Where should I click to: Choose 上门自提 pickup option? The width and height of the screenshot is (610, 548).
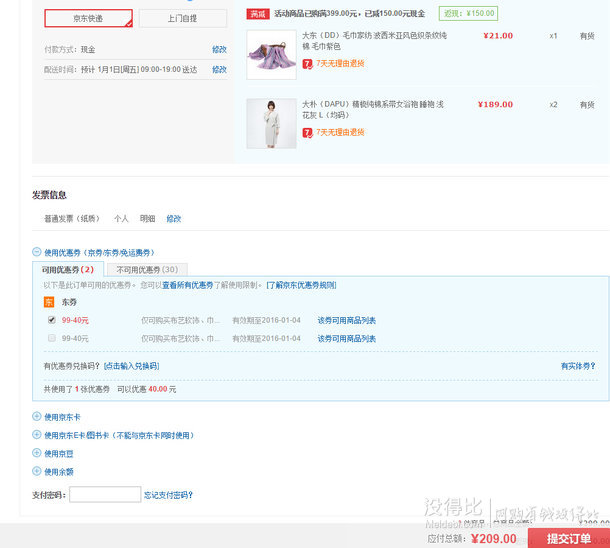[x=182, y=18]
